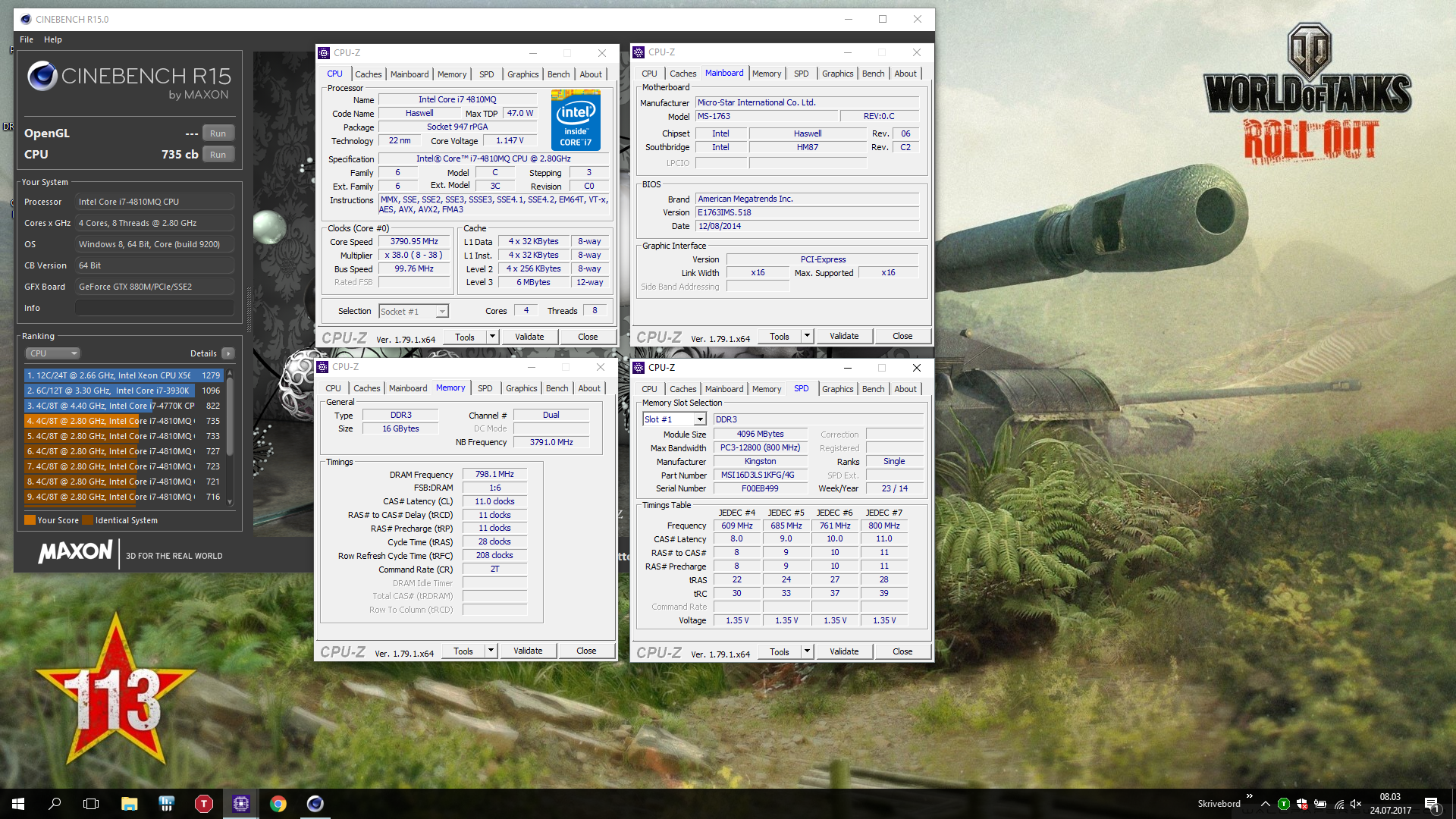Run the CPU benchmark
Image resolution: width=1456 pixels, height=819 pixels.
218,155
